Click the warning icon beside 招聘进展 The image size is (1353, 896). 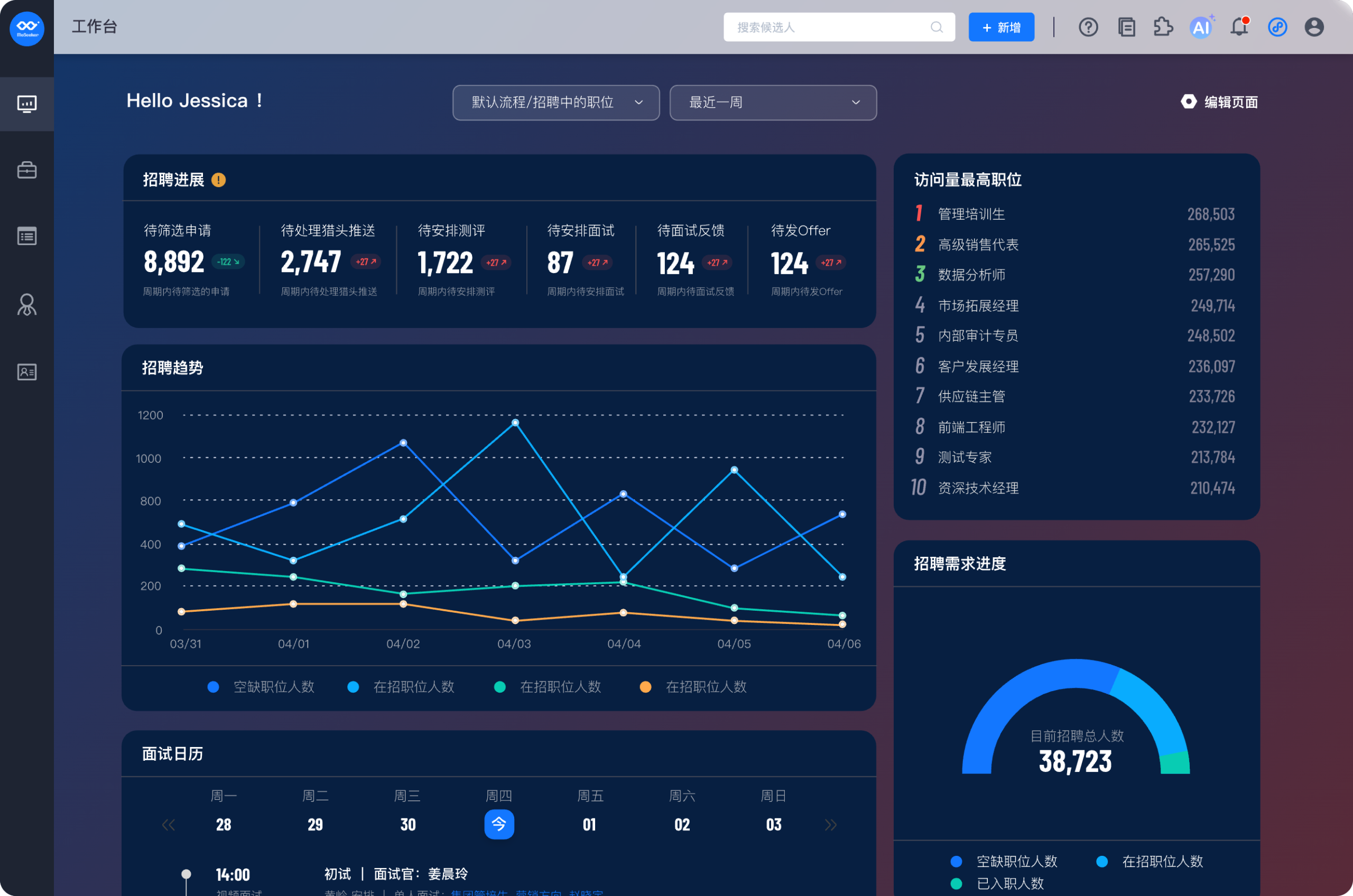pos(218,180)
